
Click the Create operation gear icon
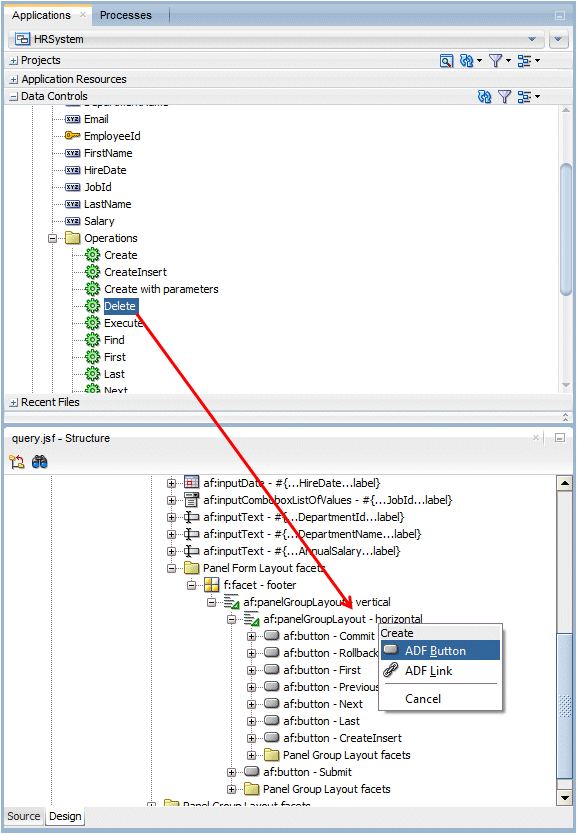pos(93,255)
